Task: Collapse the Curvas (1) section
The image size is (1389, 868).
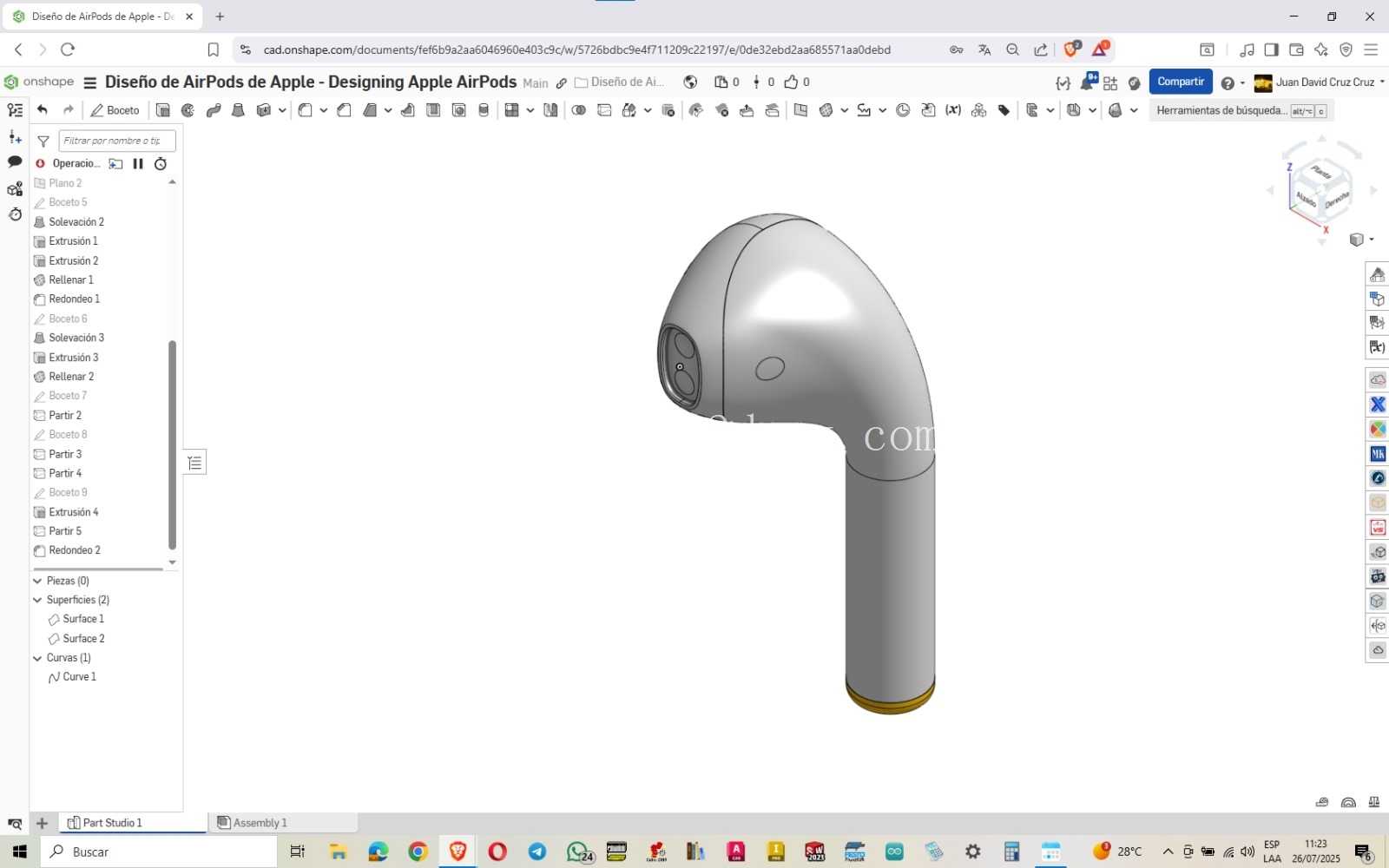Action: 37,658
